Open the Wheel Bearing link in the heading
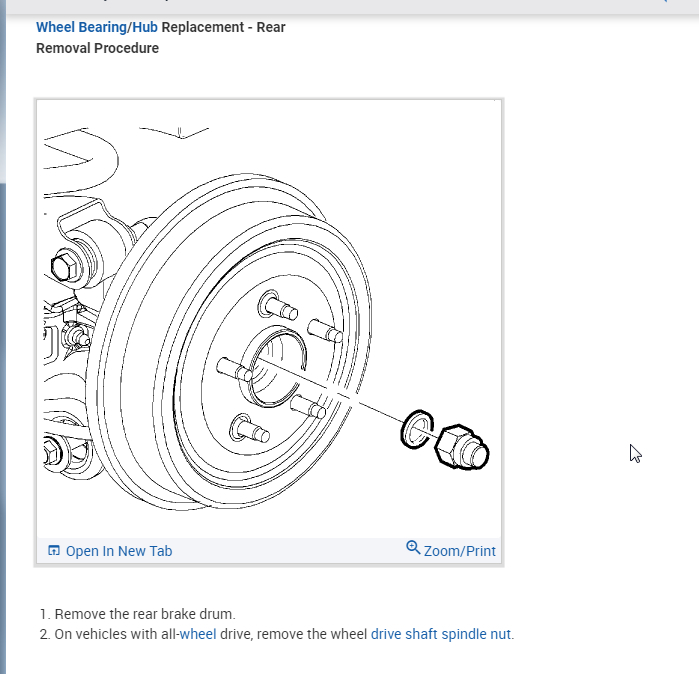 [x=81, y=27]
